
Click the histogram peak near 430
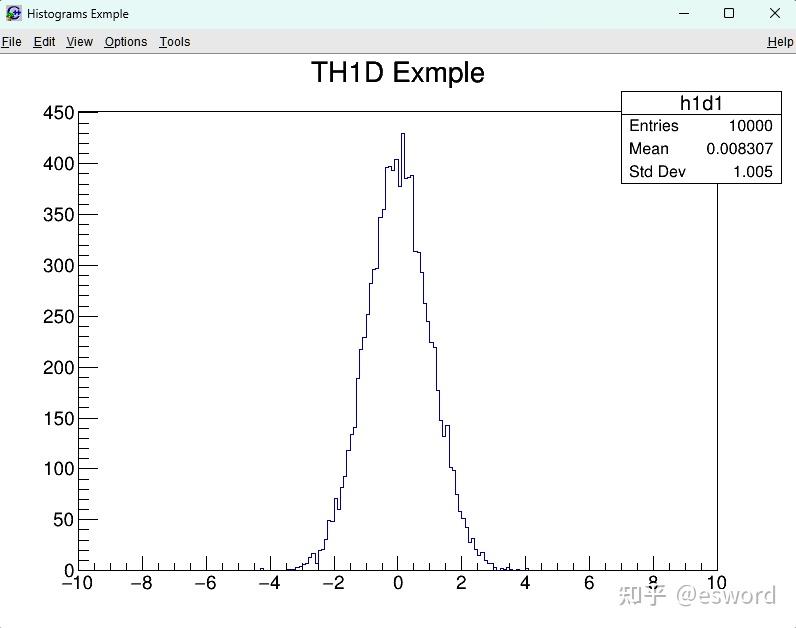pos(403,135)
